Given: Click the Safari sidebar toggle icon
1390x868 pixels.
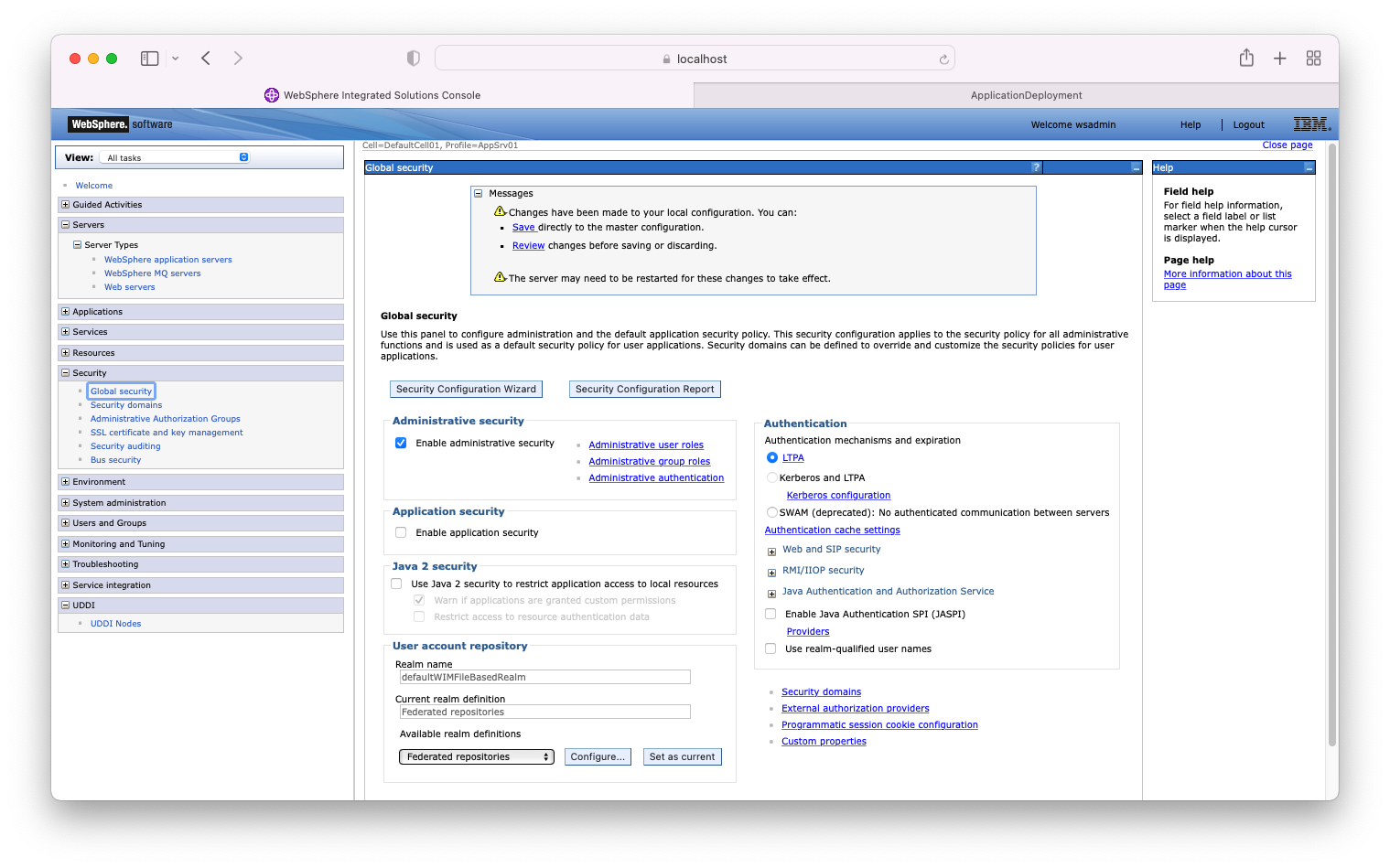Looking at the screenshot, I should click(x=150, y=59).
